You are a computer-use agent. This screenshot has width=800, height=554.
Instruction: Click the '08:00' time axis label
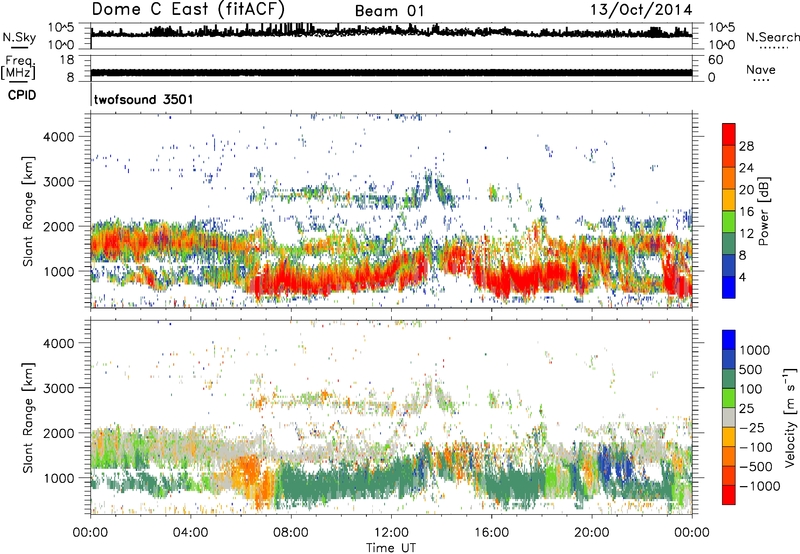click(291, 533)
